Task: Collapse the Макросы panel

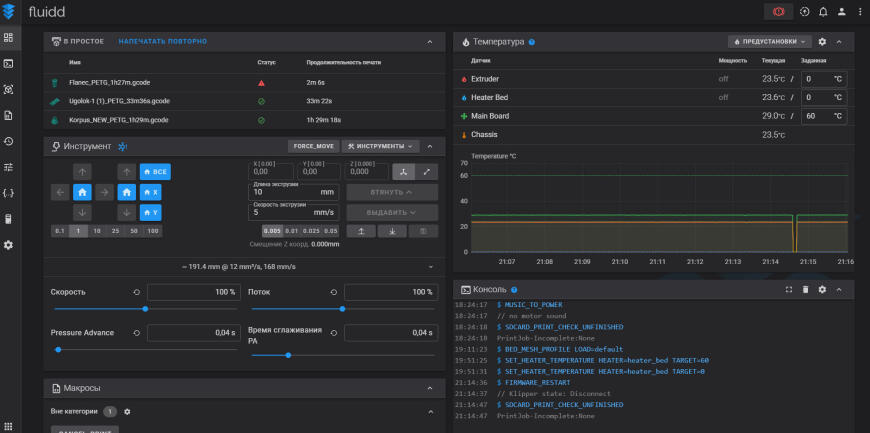Action: pyautogui.click(x=430, y=388)
